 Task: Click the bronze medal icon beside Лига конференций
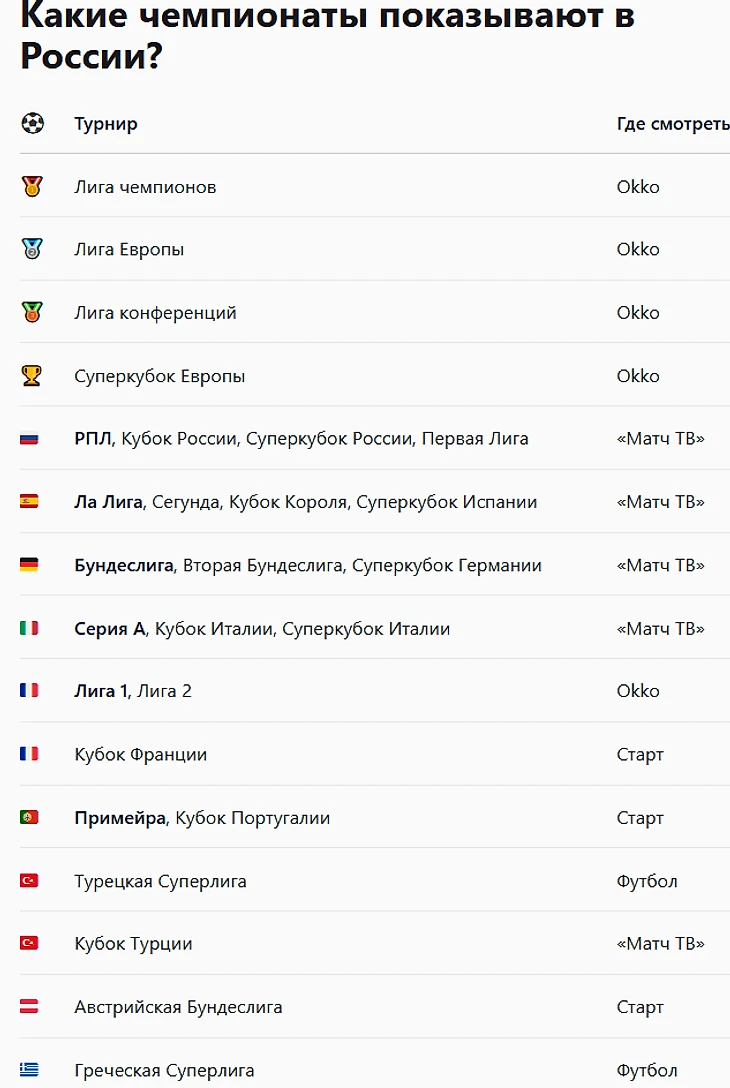click(x=32, y=313)
